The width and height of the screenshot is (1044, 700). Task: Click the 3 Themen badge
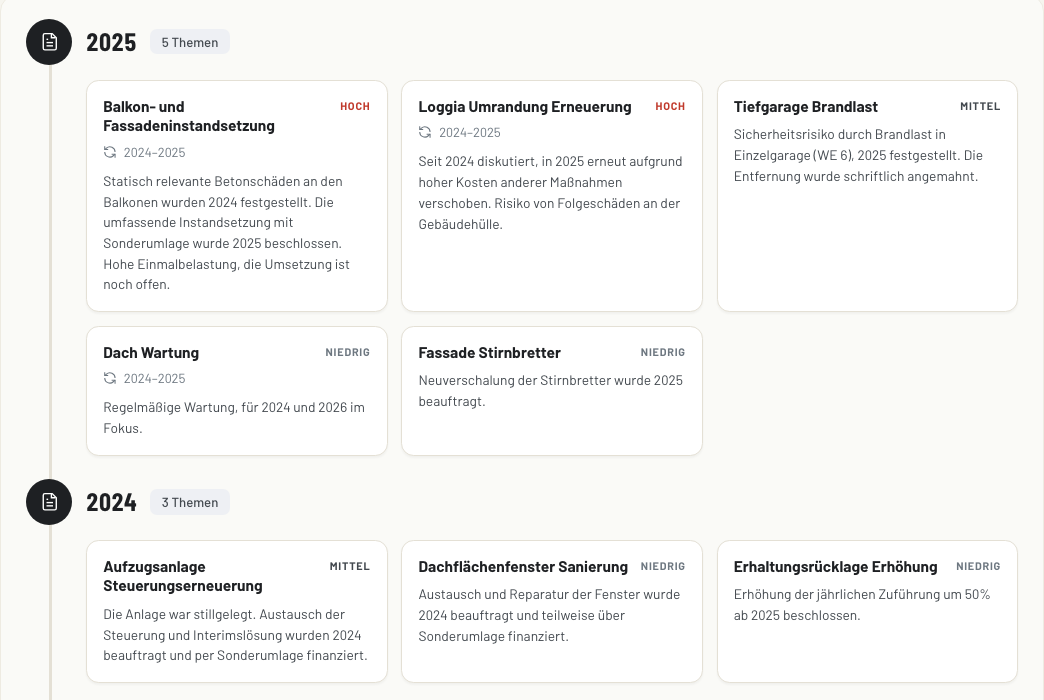[x=190, y=502]
